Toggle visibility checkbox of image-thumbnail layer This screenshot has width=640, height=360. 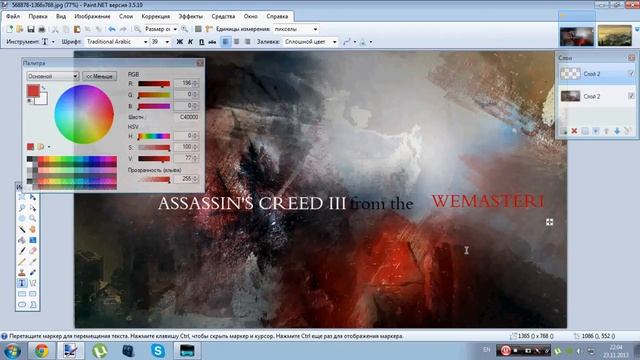631,96
